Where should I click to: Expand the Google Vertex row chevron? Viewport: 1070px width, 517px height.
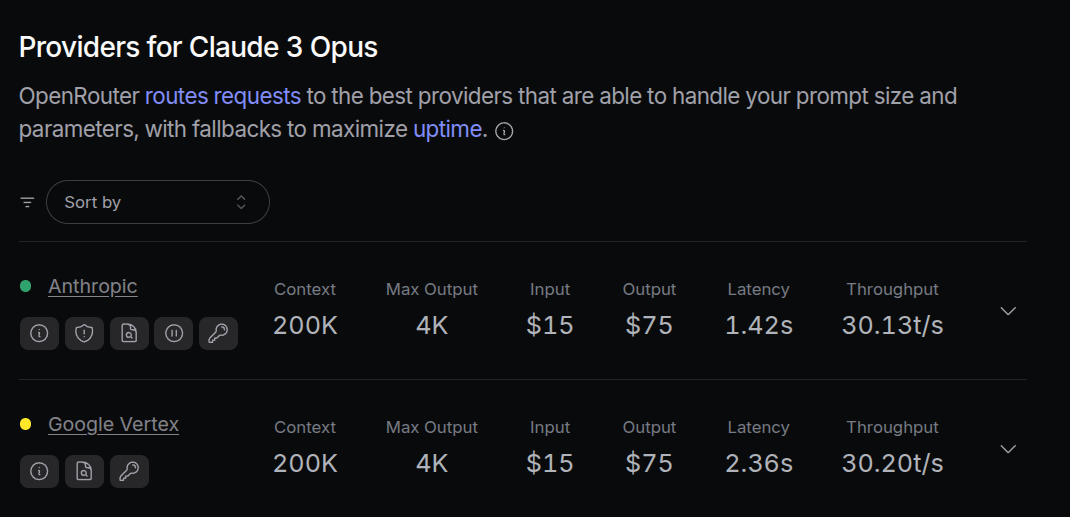tap(1008, 449)
